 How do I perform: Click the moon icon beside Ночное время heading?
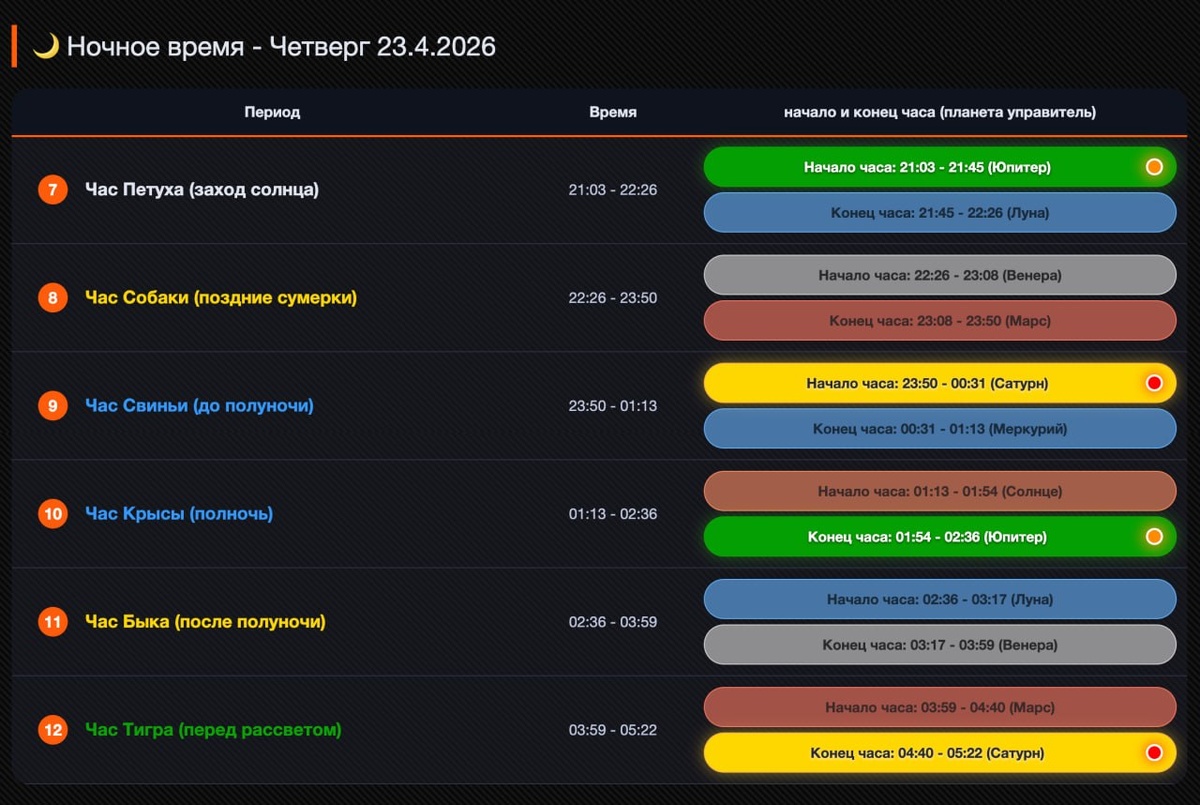pyautogui.click(x=46, y=46)
